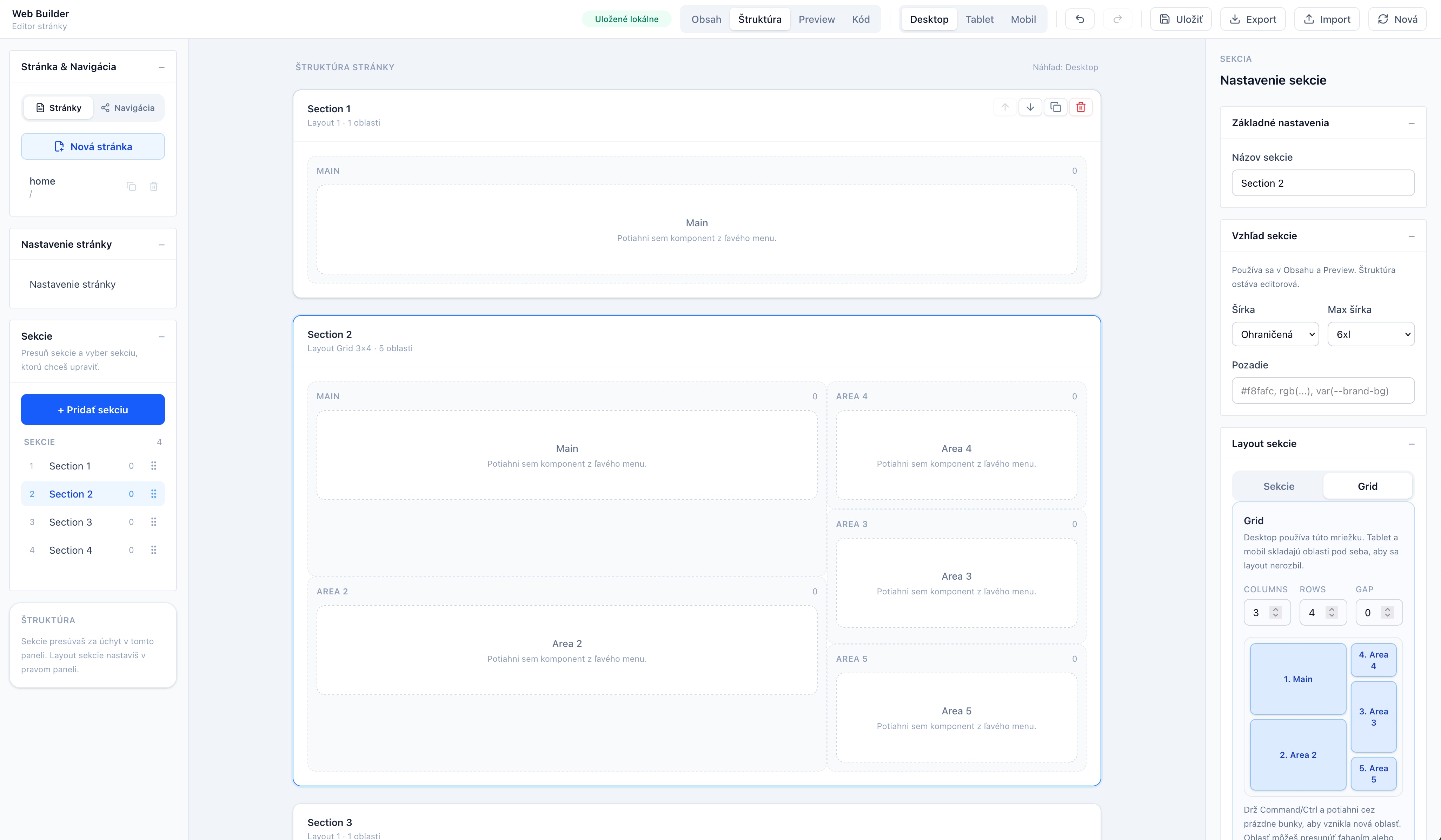1441x840 pixels.
Task: Switch to the Štruktúra tab
Action: [x=759, y=19]
